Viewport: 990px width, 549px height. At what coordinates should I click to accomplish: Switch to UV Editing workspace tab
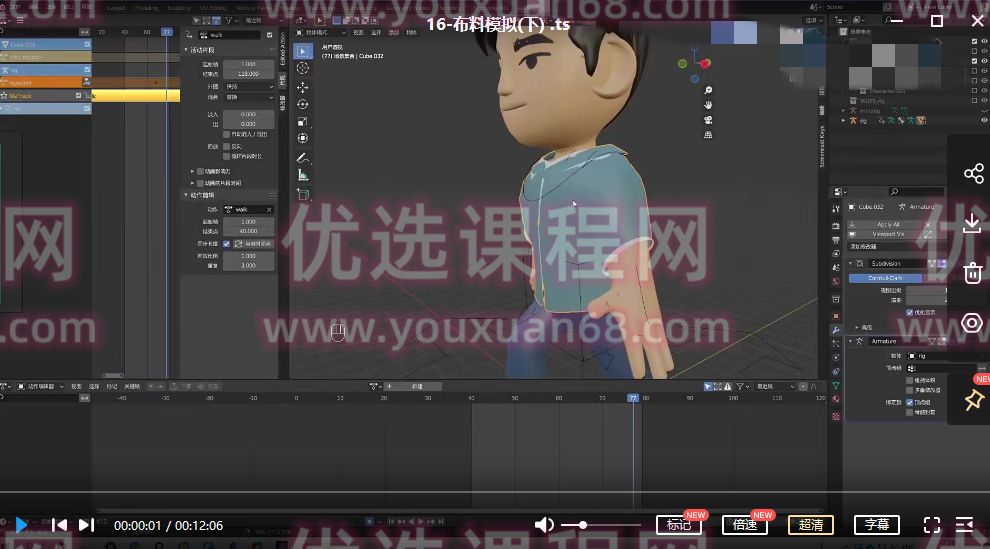click(x=213, y=8)
